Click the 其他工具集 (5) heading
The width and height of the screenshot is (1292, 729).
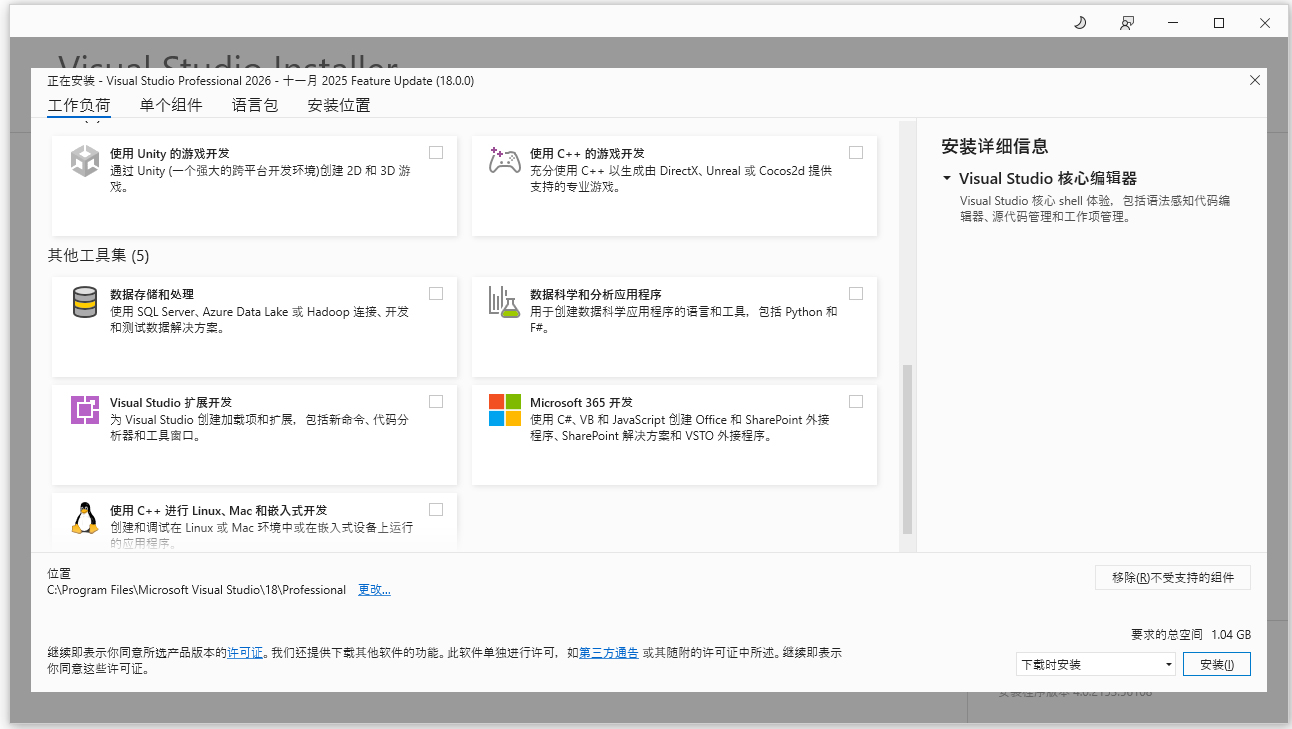(x=99, y=255)
